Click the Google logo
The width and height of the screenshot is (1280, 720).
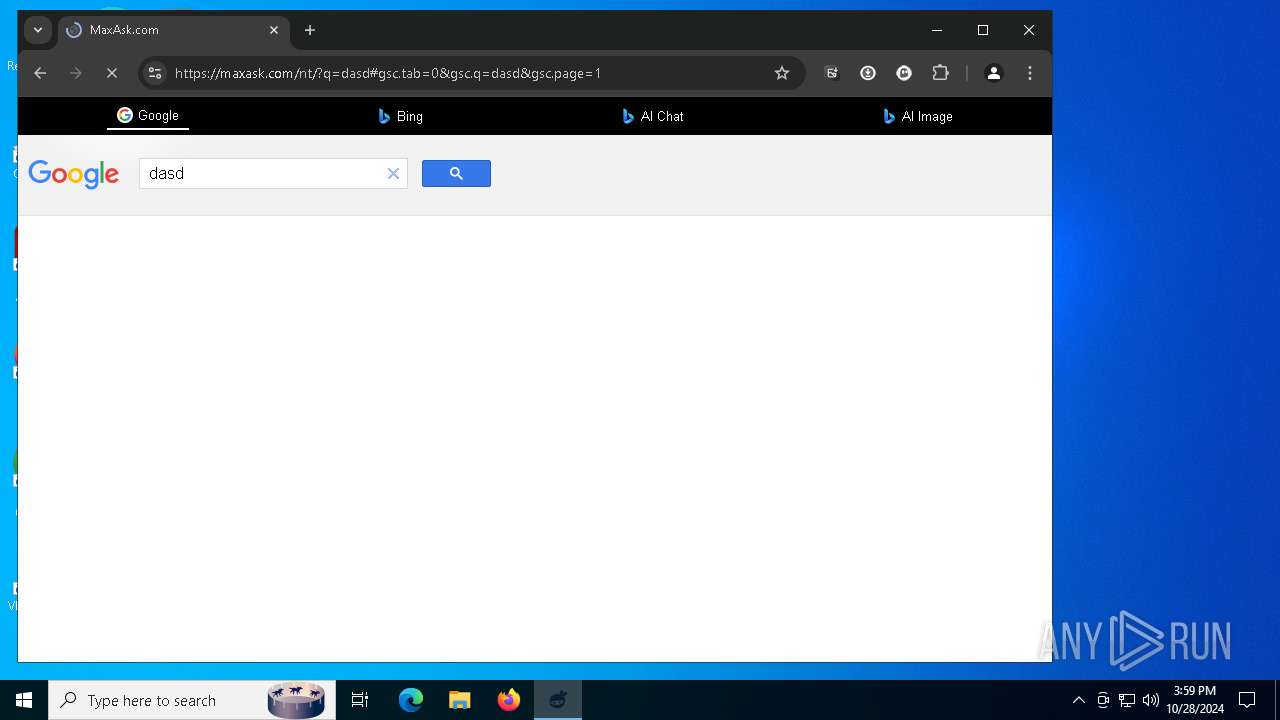click(74, 174)
